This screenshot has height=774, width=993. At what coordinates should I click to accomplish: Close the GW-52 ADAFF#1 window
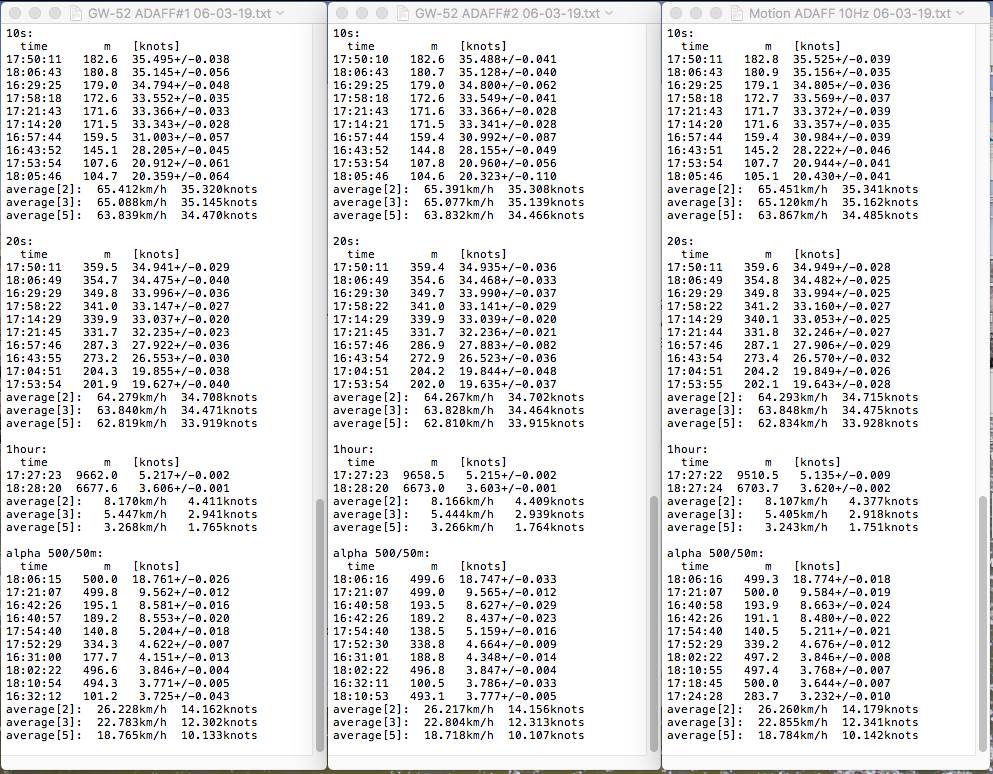[14, 14]
